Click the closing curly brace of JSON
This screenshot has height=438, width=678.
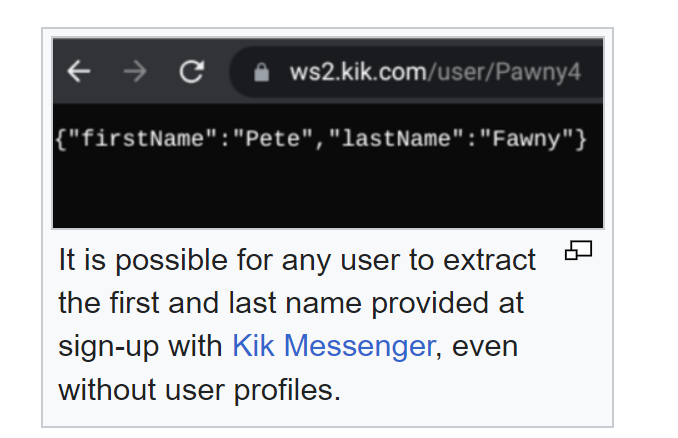581,139
